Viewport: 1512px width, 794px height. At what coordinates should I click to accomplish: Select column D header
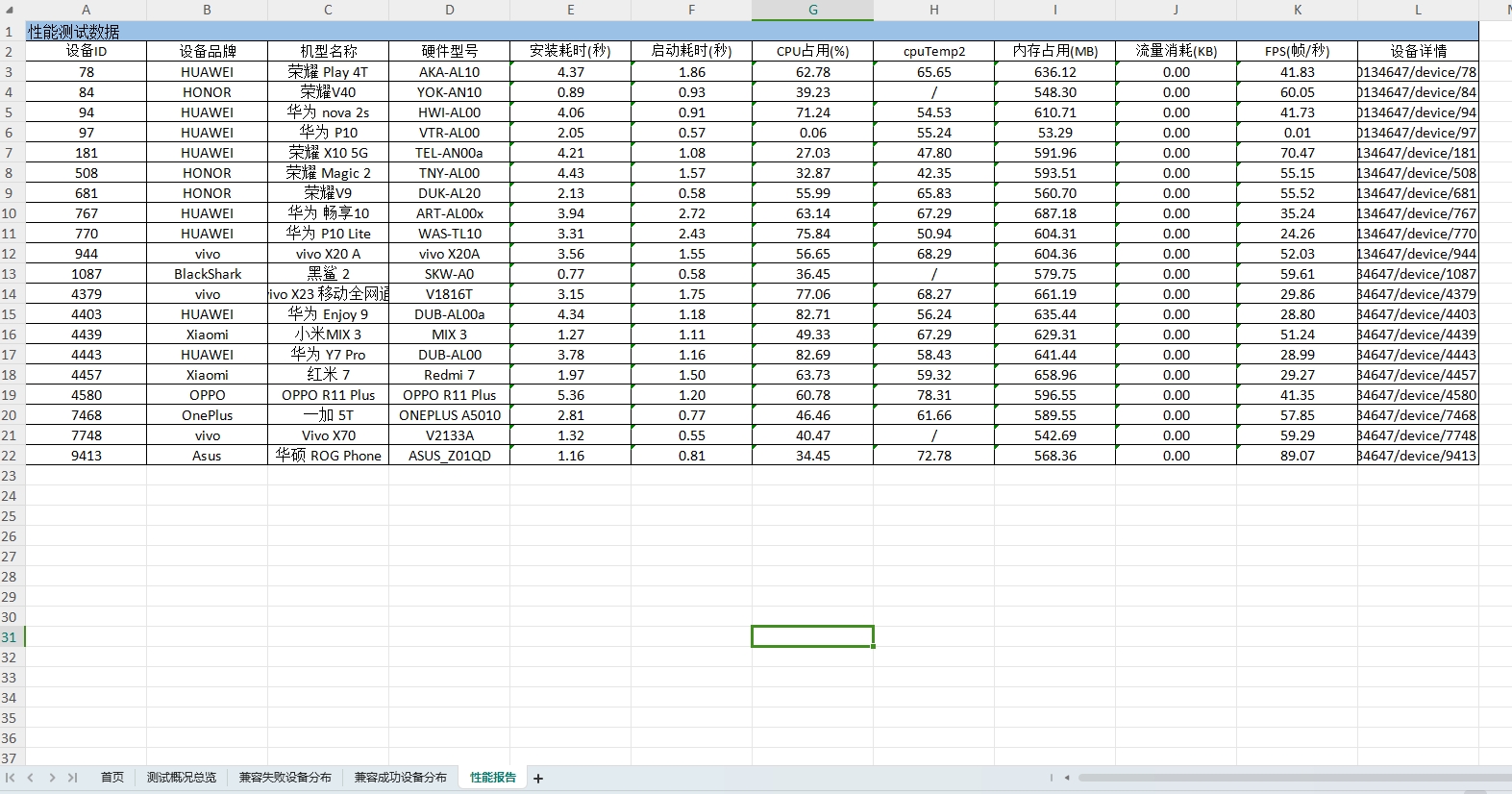(x=449, y=10)
